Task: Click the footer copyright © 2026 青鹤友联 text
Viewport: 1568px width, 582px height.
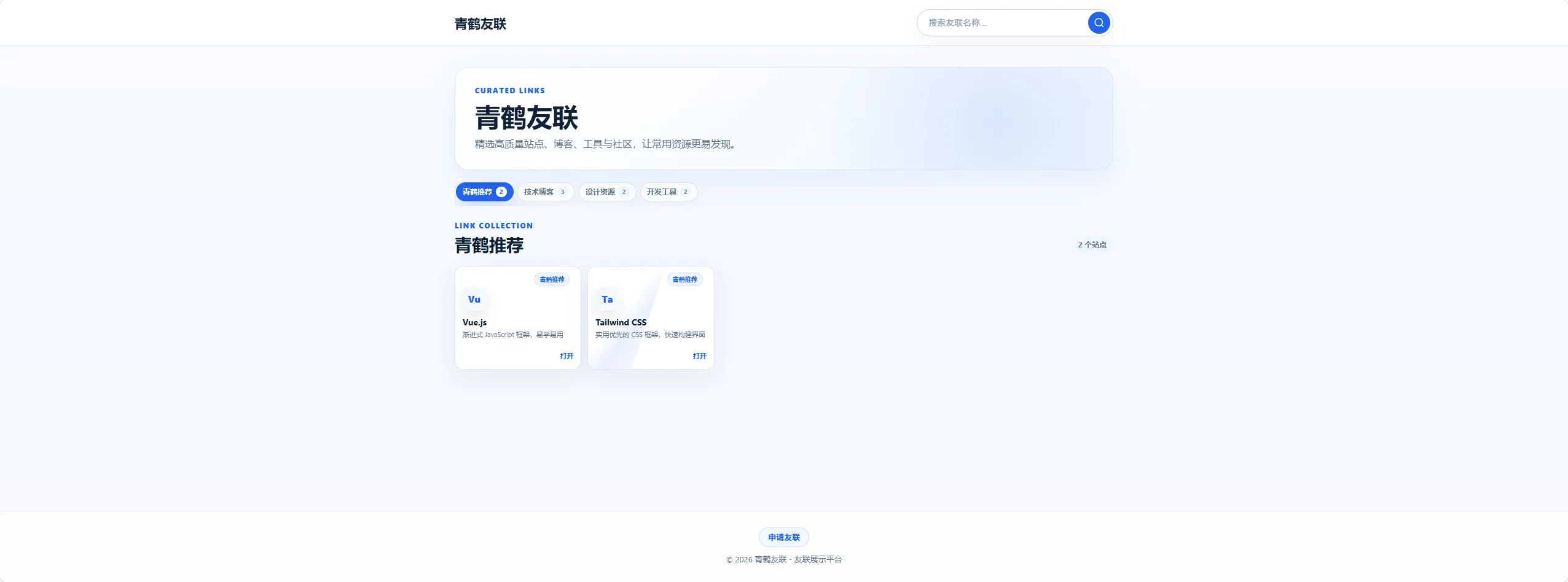Action: click(784, 559)
